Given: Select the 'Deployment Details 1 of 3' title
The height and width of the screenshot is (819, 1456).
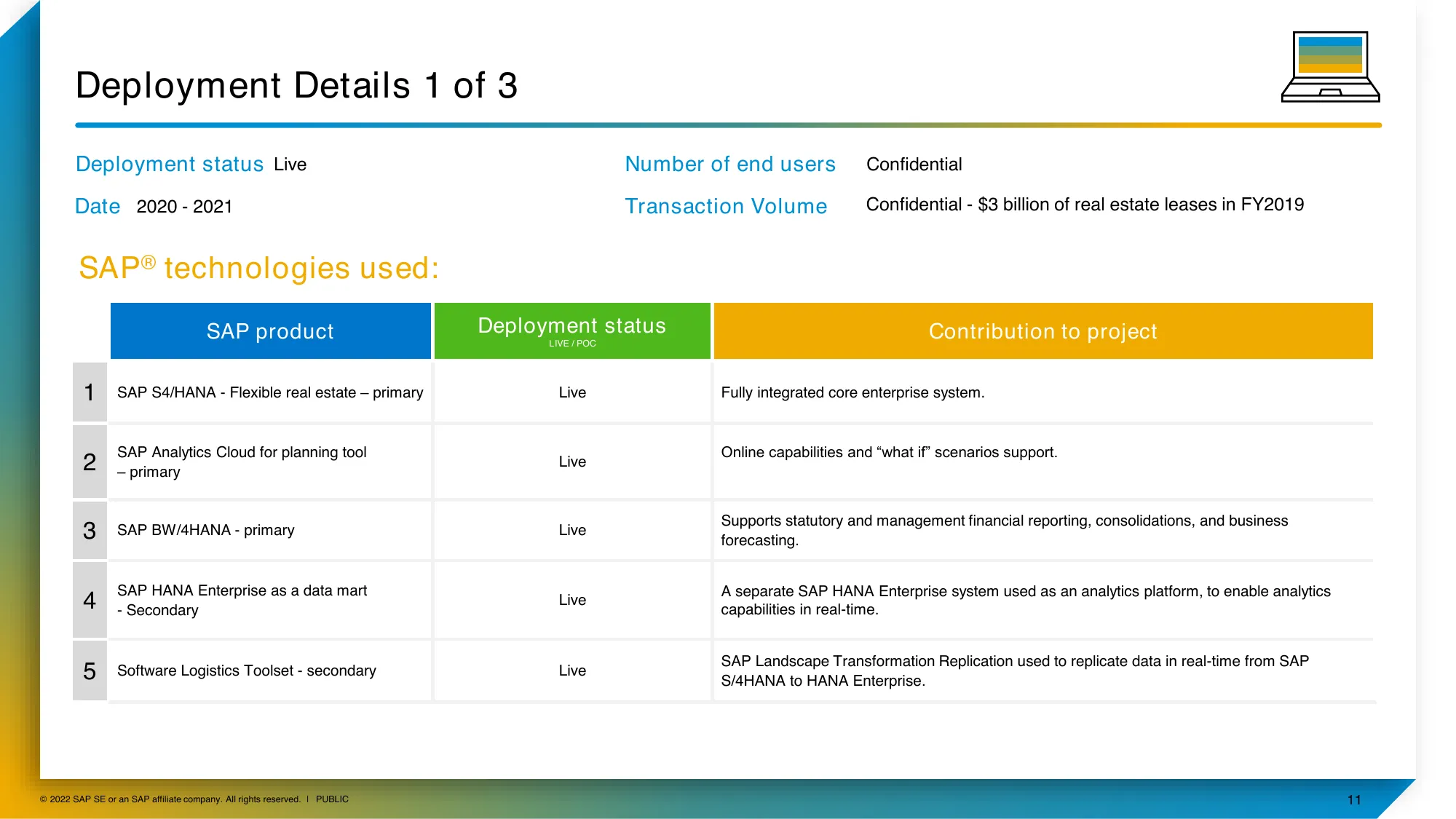Looking at the screenshot, I should tap(296, 85).
